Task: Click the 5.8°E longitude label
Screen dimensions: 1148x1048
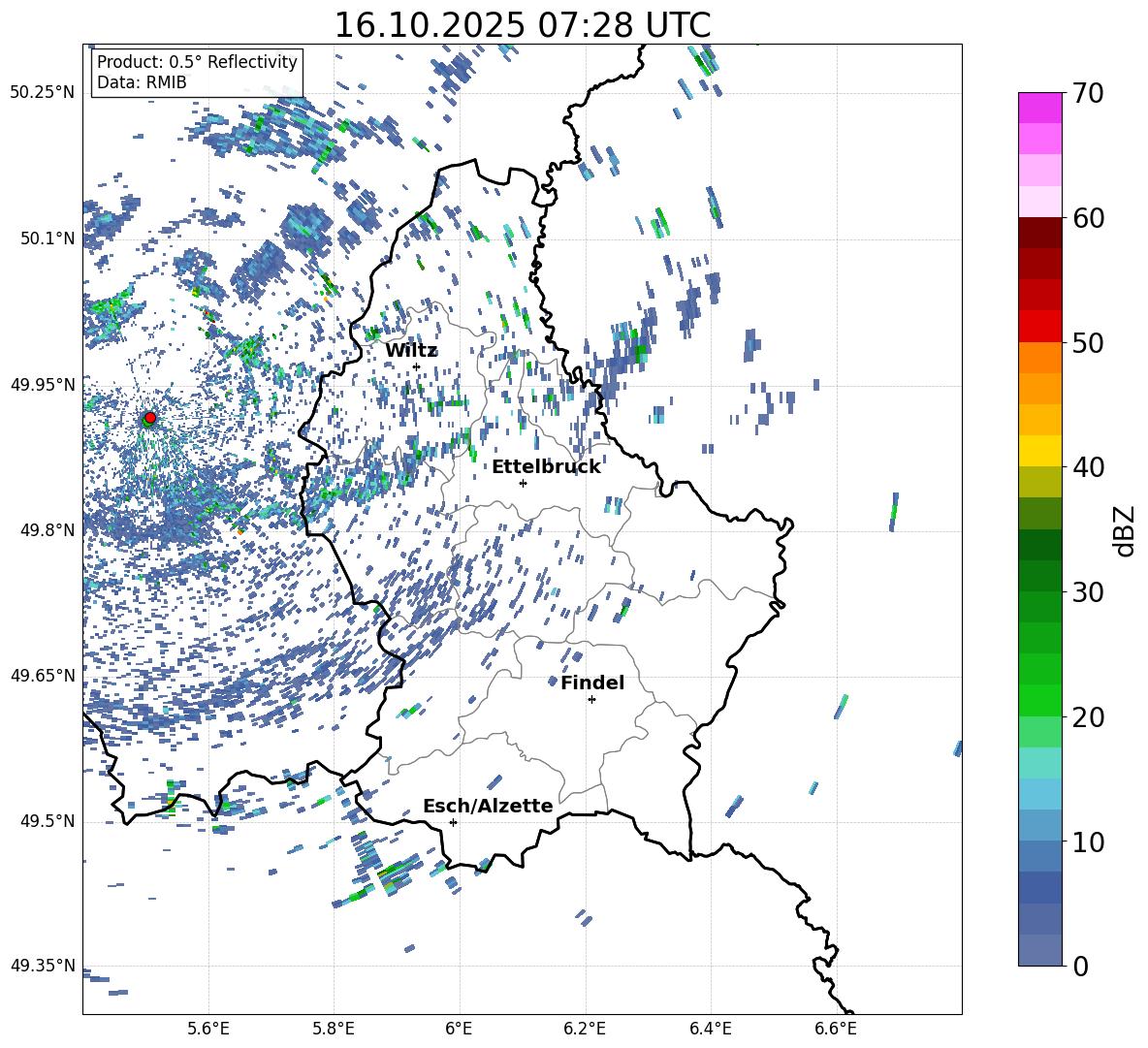Action: click(x=334, y=1029)
